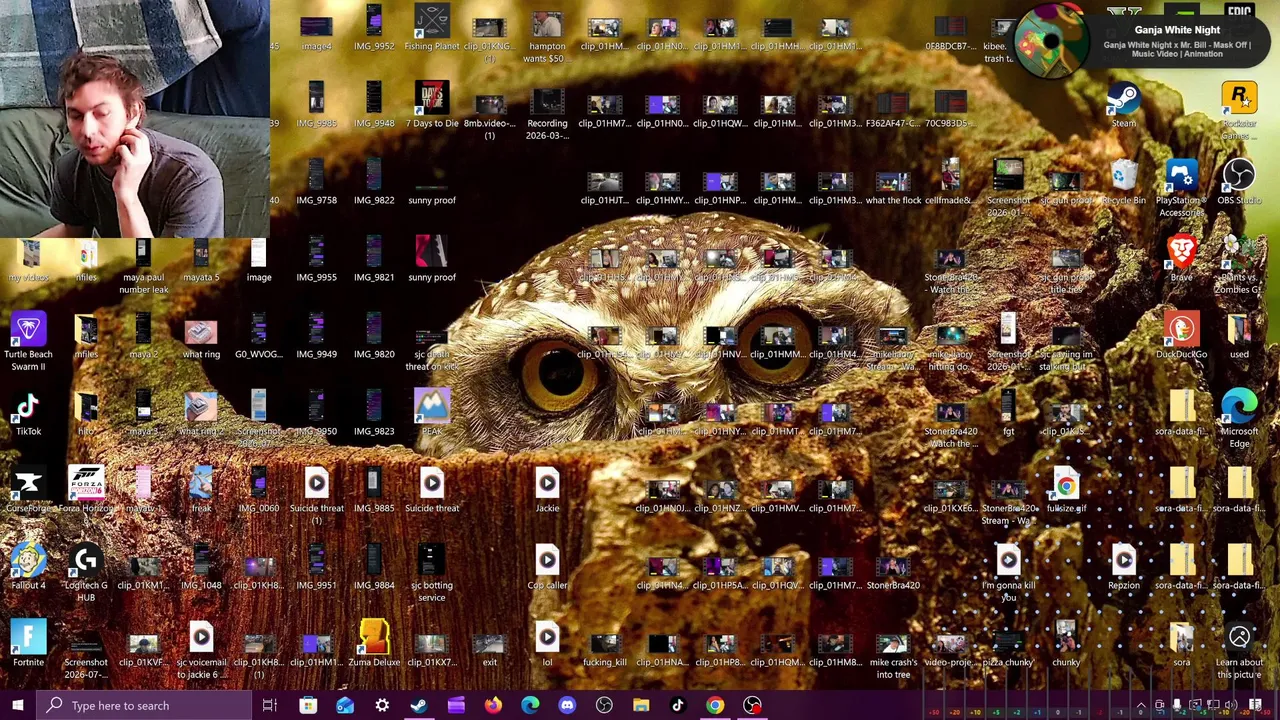The image size is (1280, 720).
Task: Select the 'fullsize.gif' Chrome file
Action: pyautogui.click(x=1066, y=490)
